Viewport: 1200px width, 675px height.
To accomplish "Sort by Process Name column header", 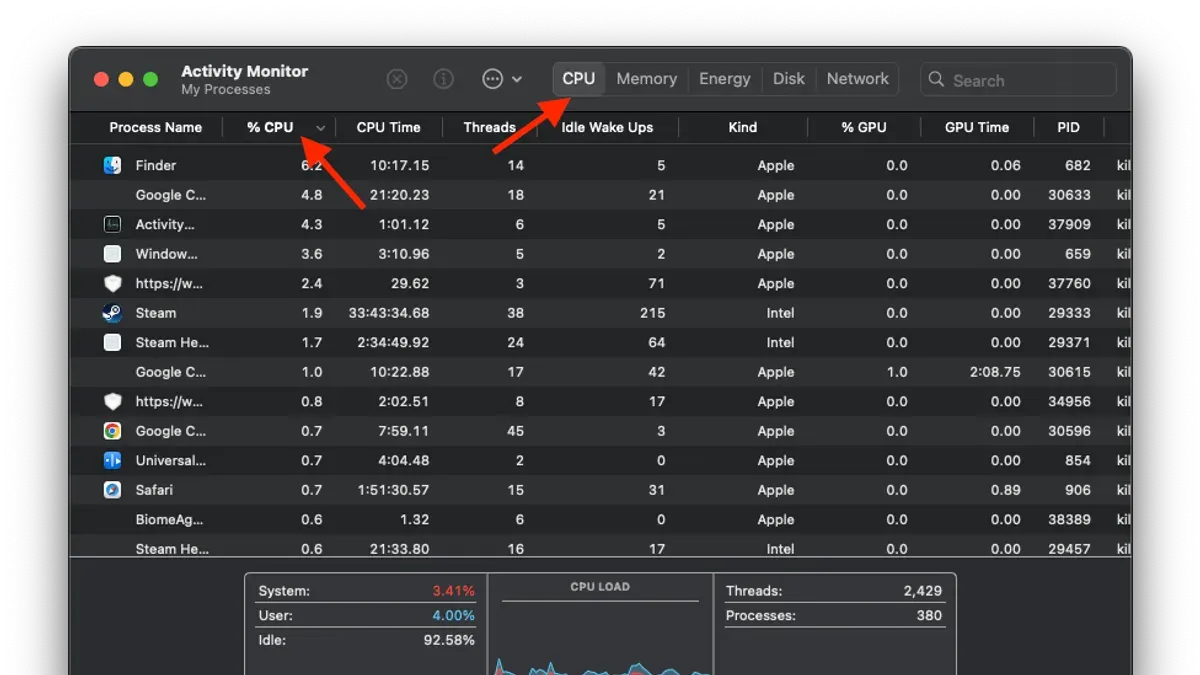I will pos(155,127).
